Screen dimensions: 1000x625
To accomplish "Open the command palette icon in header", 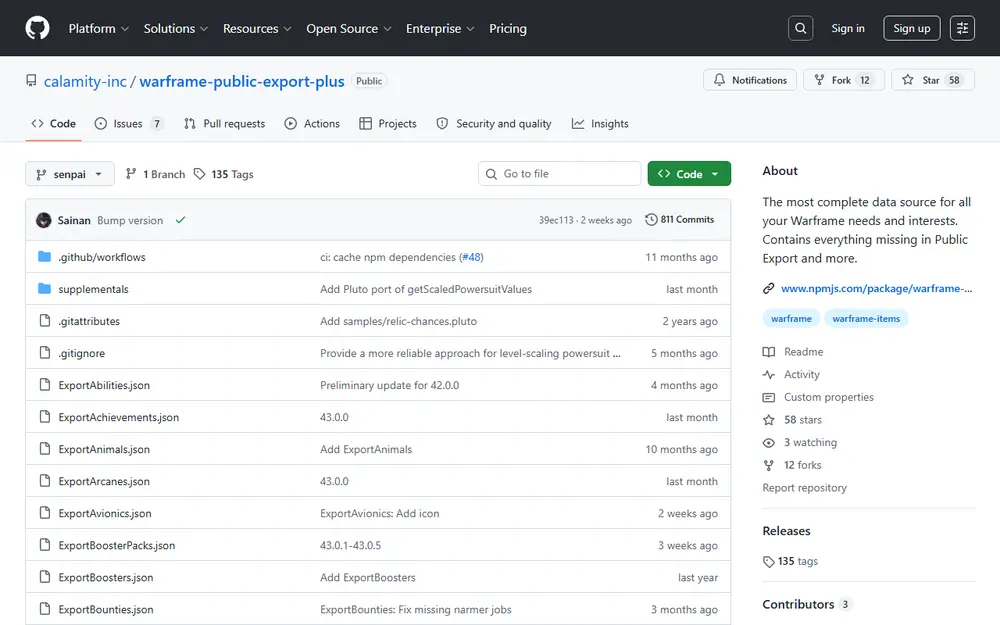I will coord(962,28).
